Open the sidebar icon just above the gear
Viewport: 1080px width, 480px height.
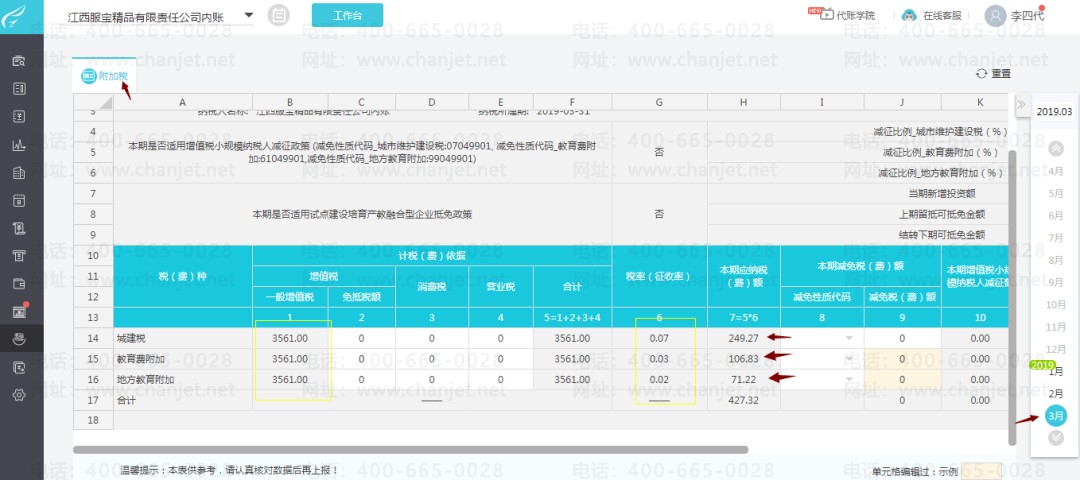pyautogui.click(x=19, y=367)
